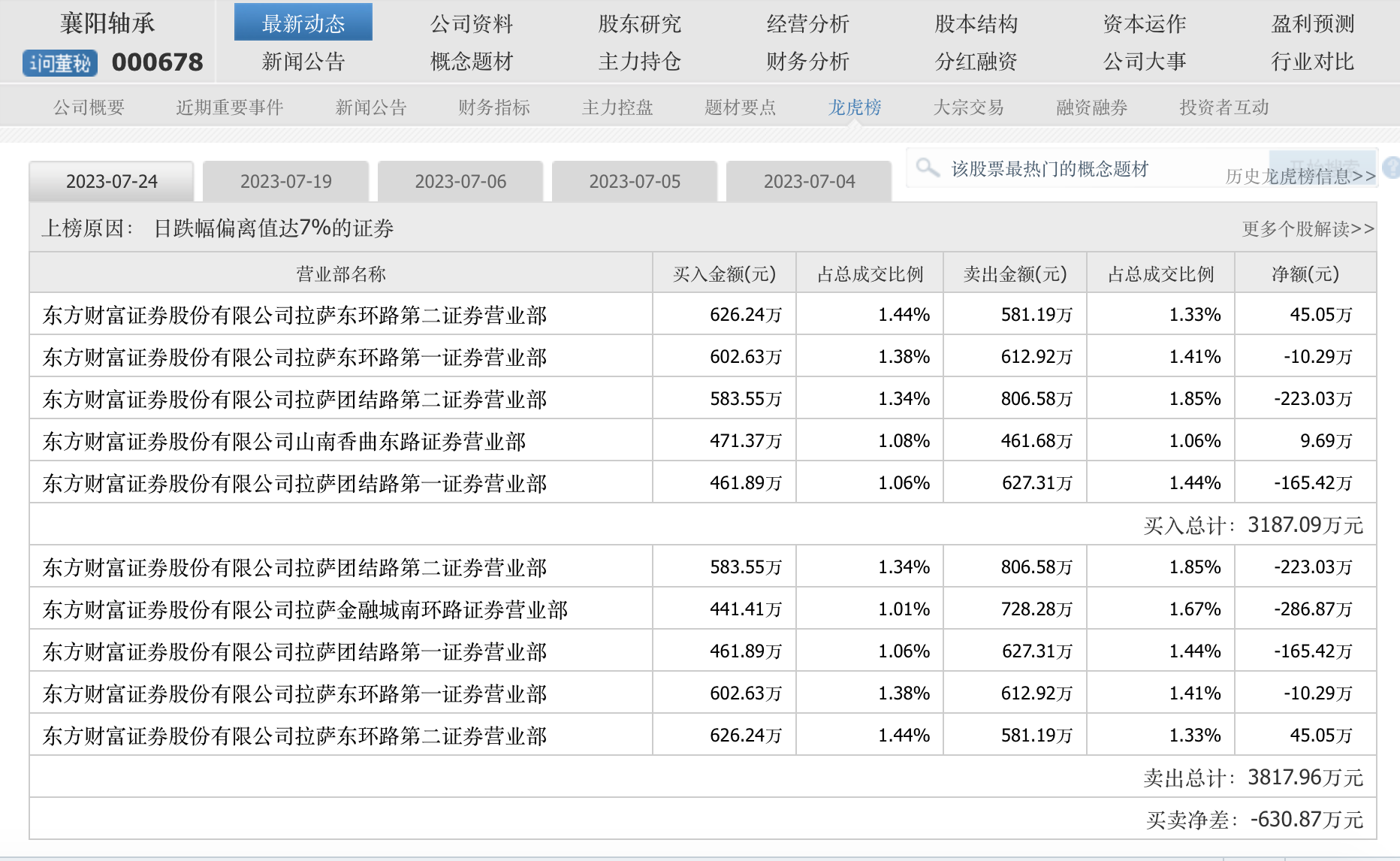Open 历史龙虎榜信息>> link

[1301, 176]
